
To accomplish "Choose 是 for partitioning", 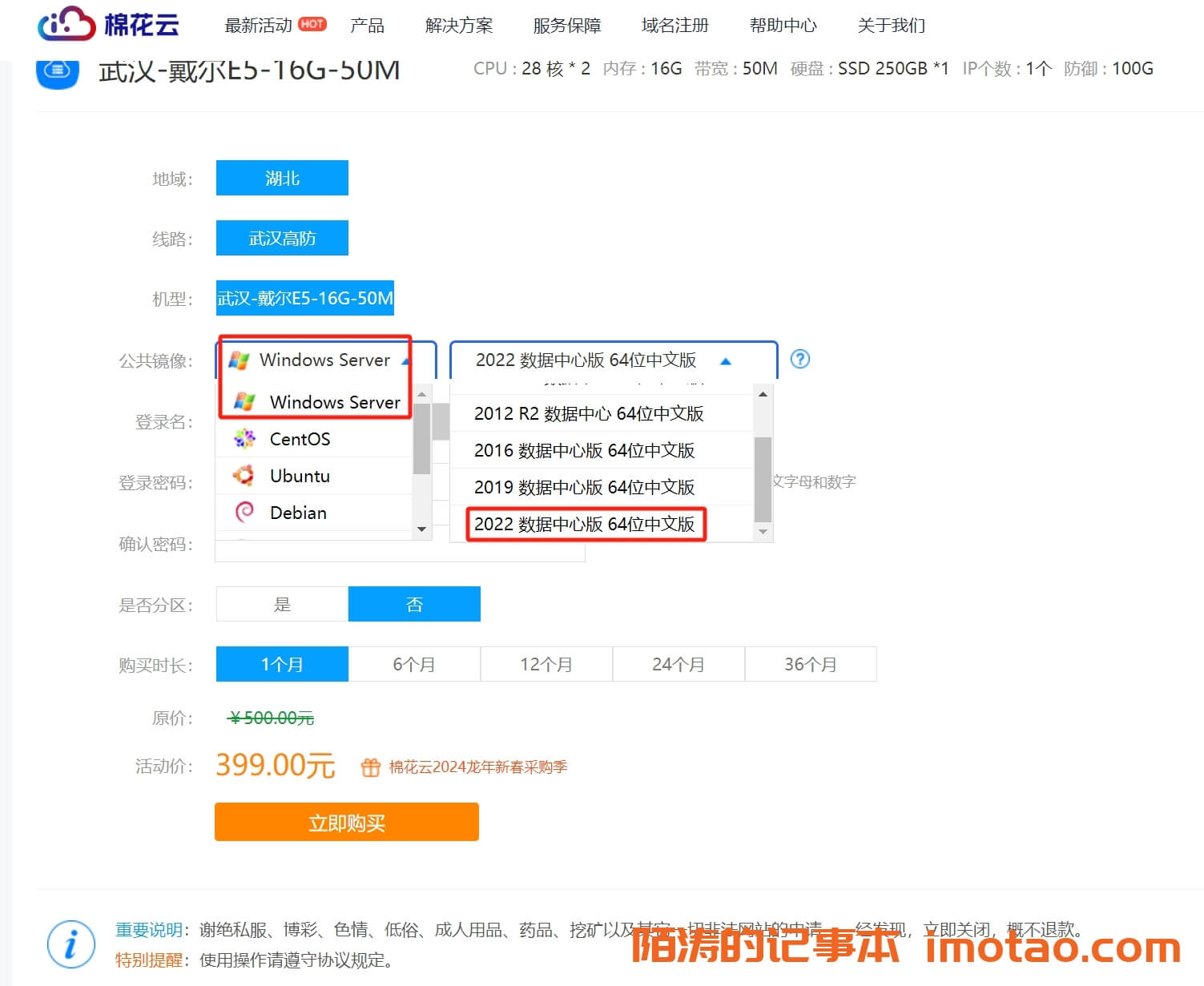I will click(282, 604).
